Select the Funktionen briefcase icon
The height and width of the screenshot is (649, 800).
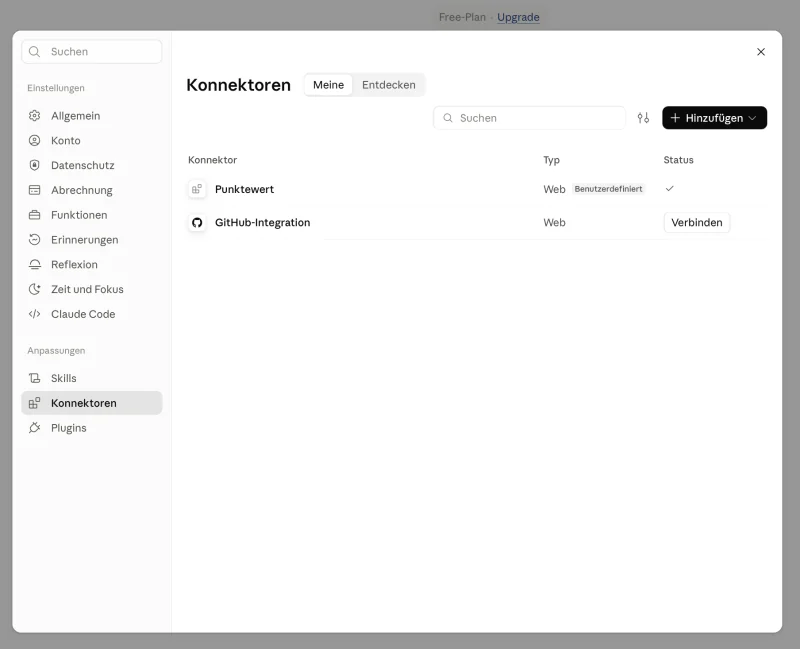point(34,215)
